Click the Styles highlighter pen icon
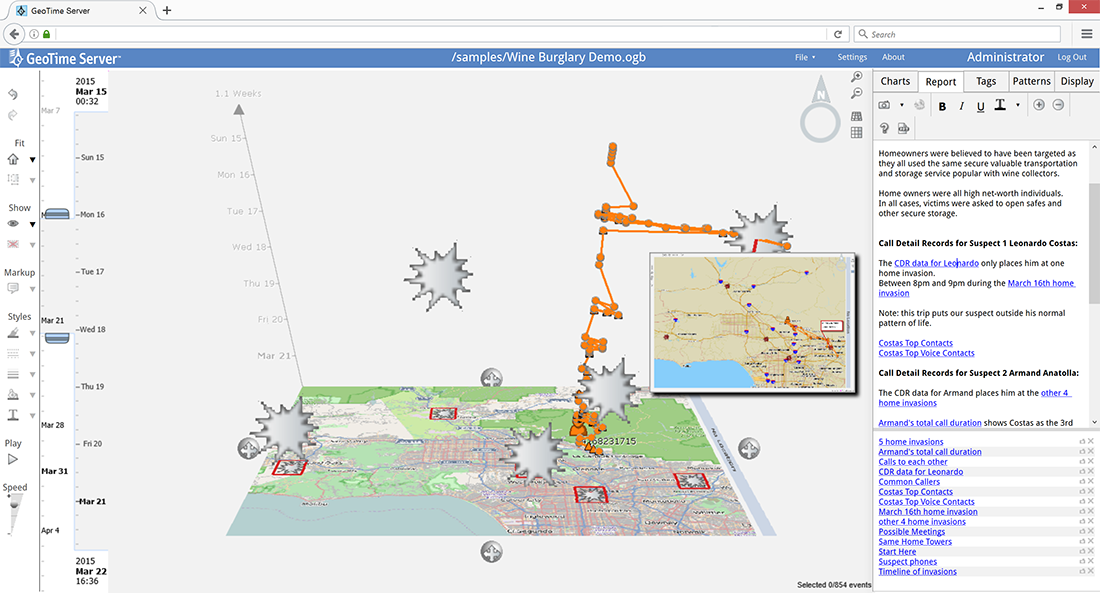Image resolution: width=1100 pixels, height=593 pixels. coord(13,333)
